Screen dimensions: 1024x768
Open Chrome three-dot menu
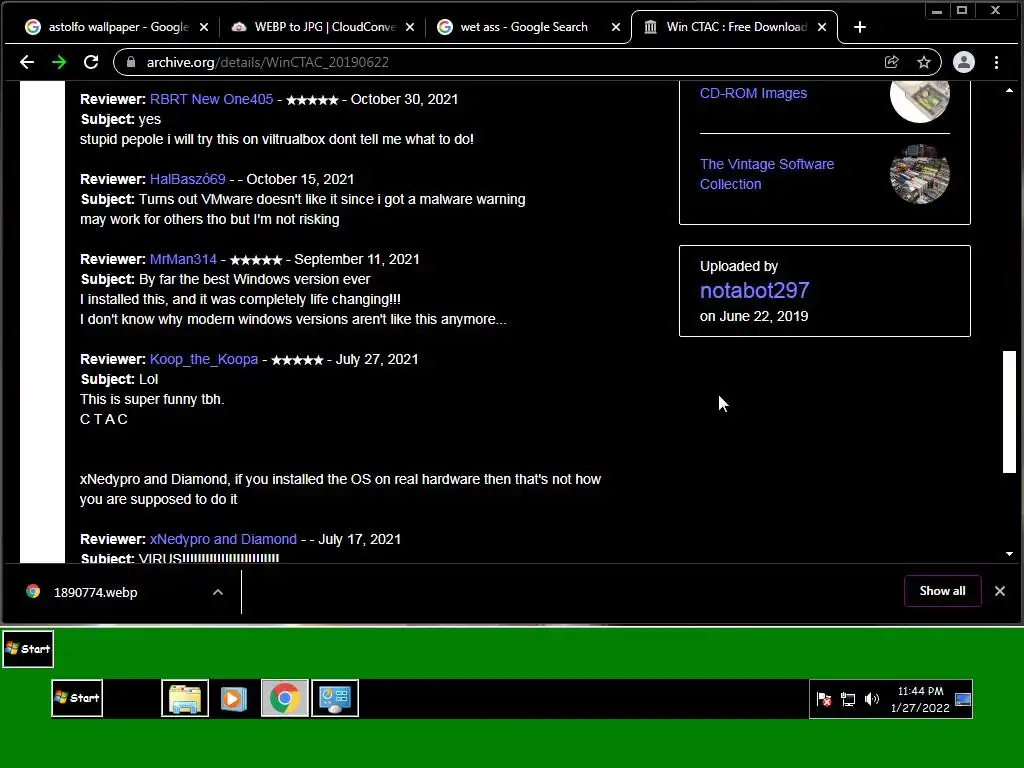(997, 62)
